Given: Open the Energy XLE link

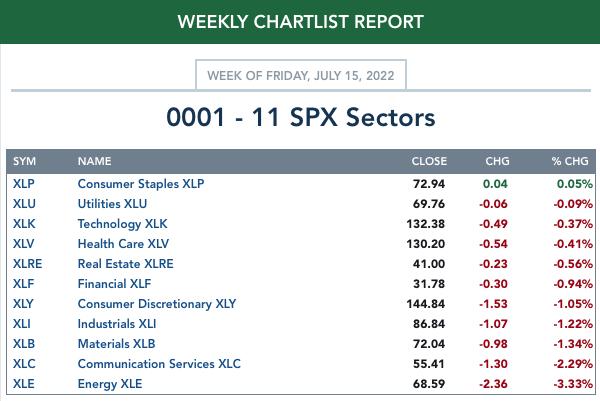Looking at the screenshot, I should tap(110, 384).
